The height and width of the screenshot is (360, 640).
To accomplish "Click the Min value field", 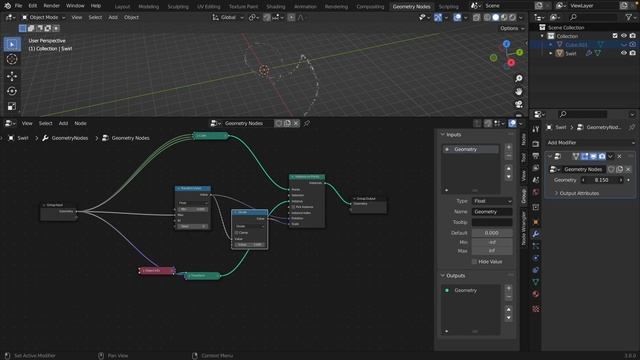I will coord(492,242).
